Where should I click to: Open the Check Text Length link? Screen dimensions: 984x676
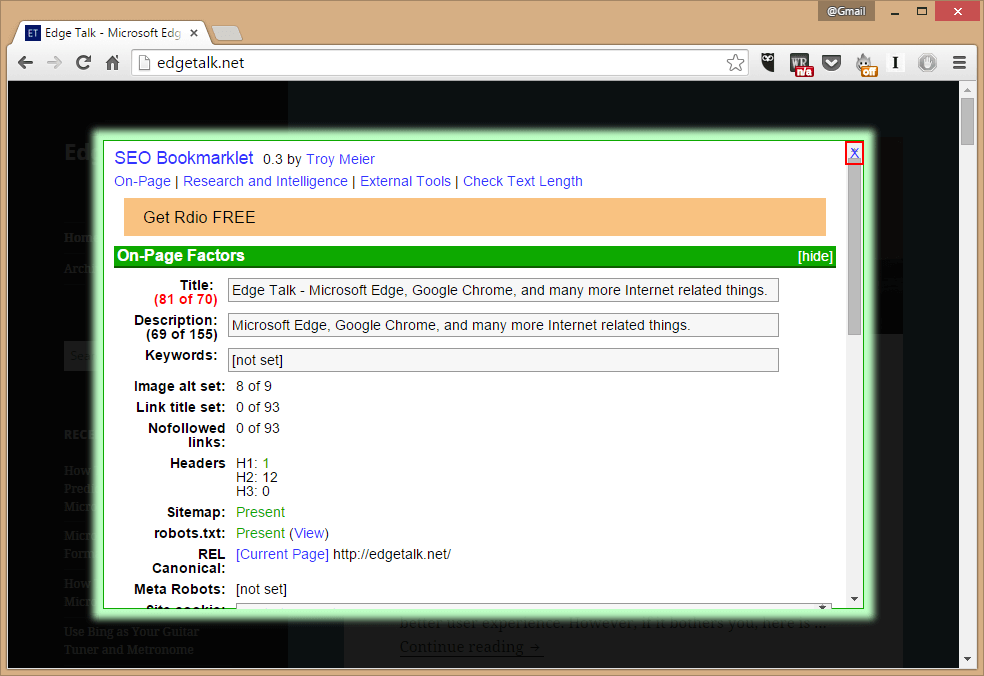523,181
